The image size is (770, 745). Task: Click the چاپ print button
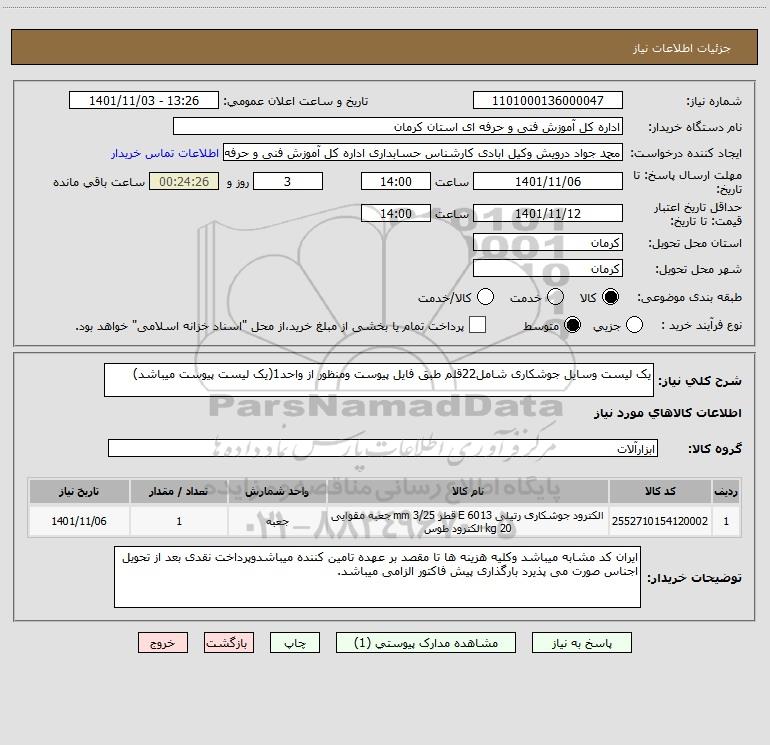click(x=295, y=643)
